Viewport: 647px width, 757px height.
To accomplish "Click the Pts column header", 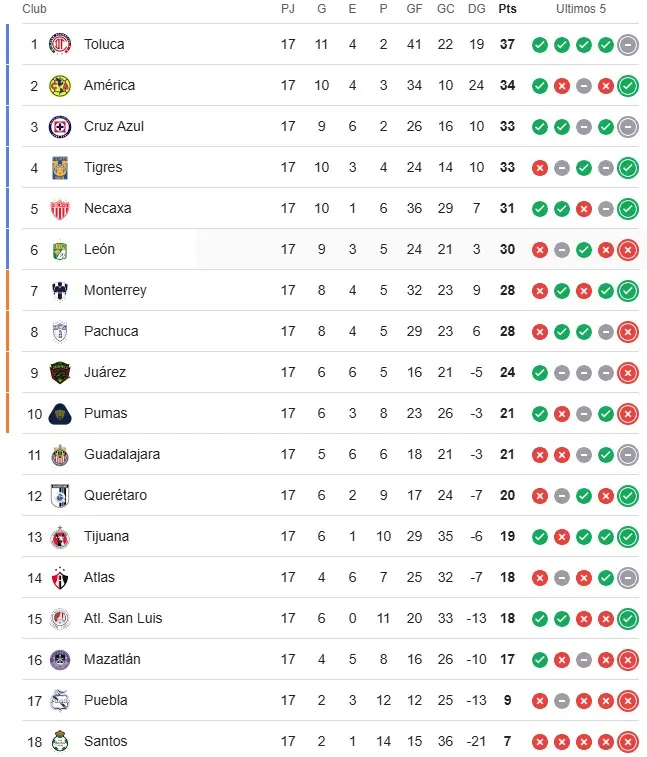I will pos(507,9).
